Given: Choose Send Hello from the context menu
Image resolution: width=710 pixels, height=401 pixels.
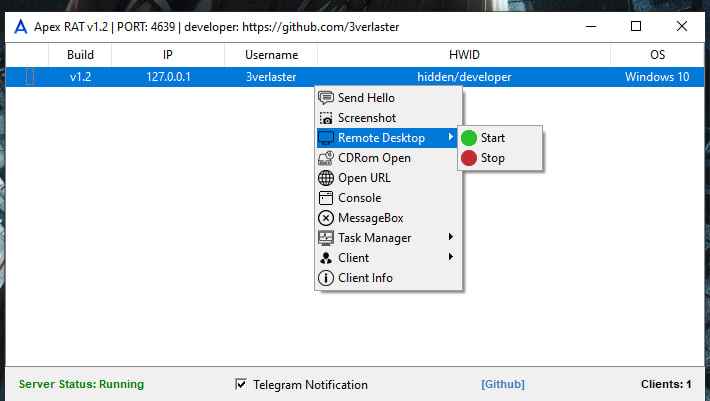Looking at the screenshot, I should pos(389,98).
